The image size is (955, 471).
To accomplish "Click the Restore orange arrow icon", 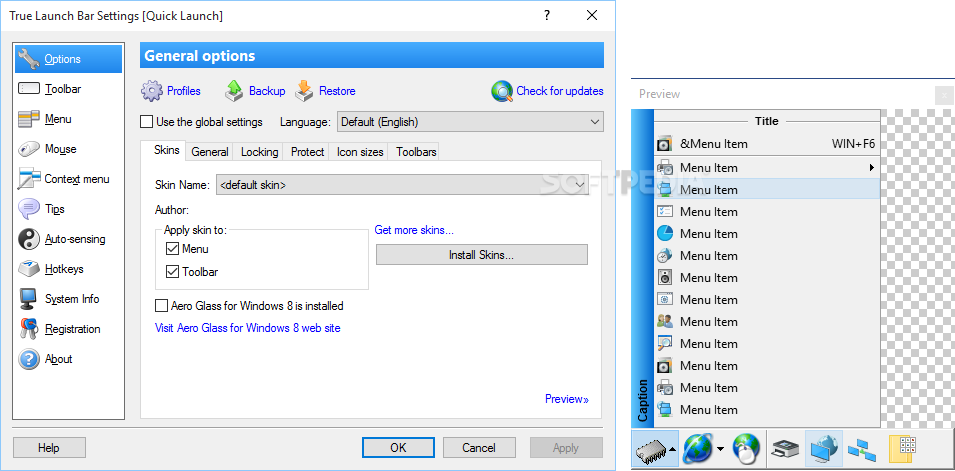I will click(x=304, y=91).
